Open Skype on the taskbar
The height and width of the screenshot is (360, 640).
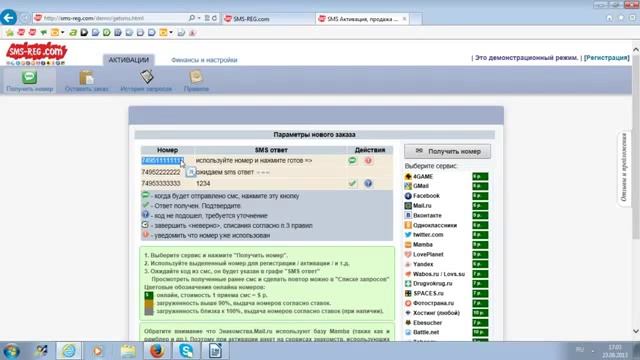click(x=186, y=351)
